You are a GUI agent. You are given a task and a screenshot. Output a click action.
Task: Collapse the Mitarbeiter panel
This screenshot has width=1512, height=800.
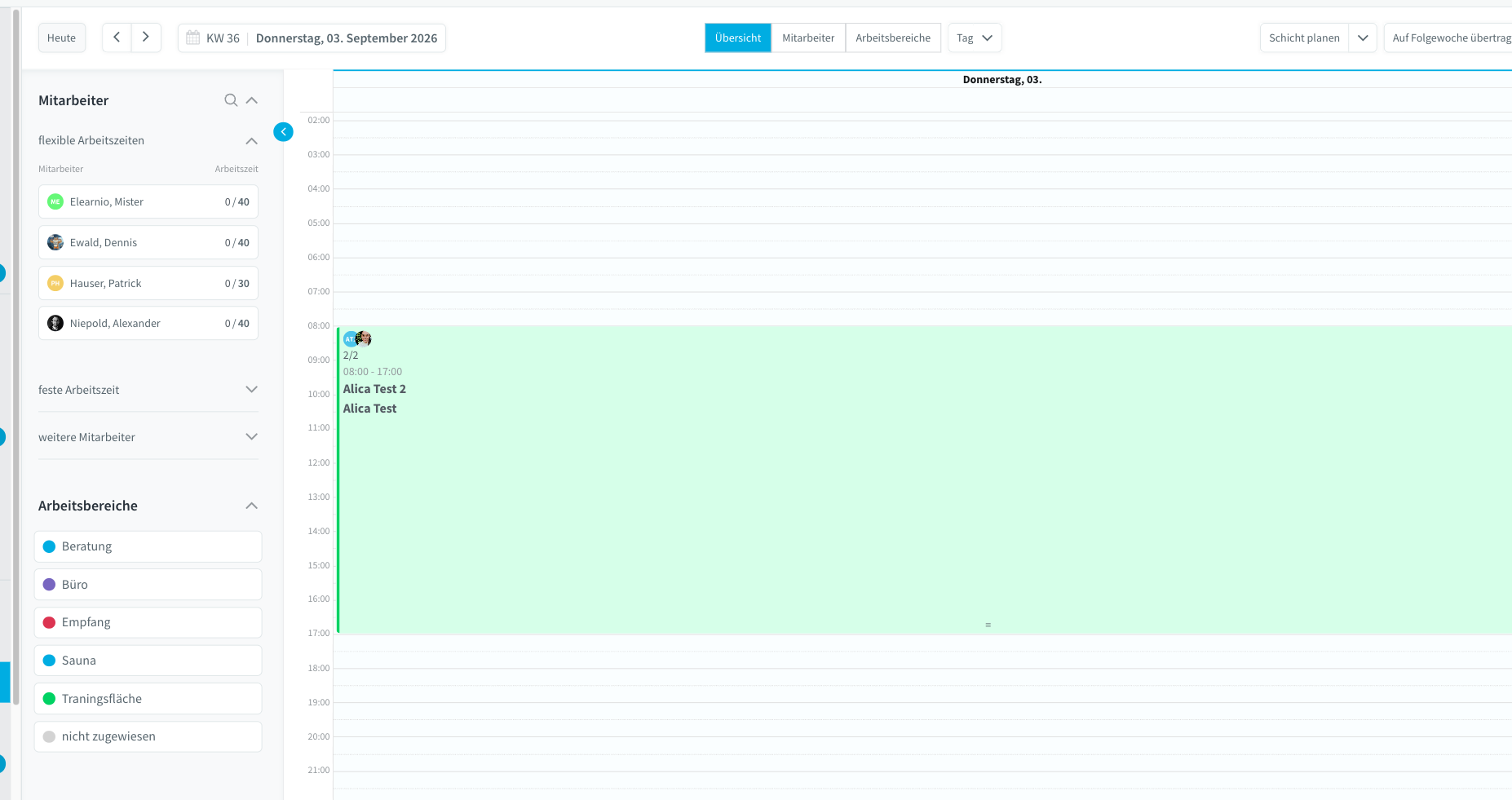pos(252,100)
